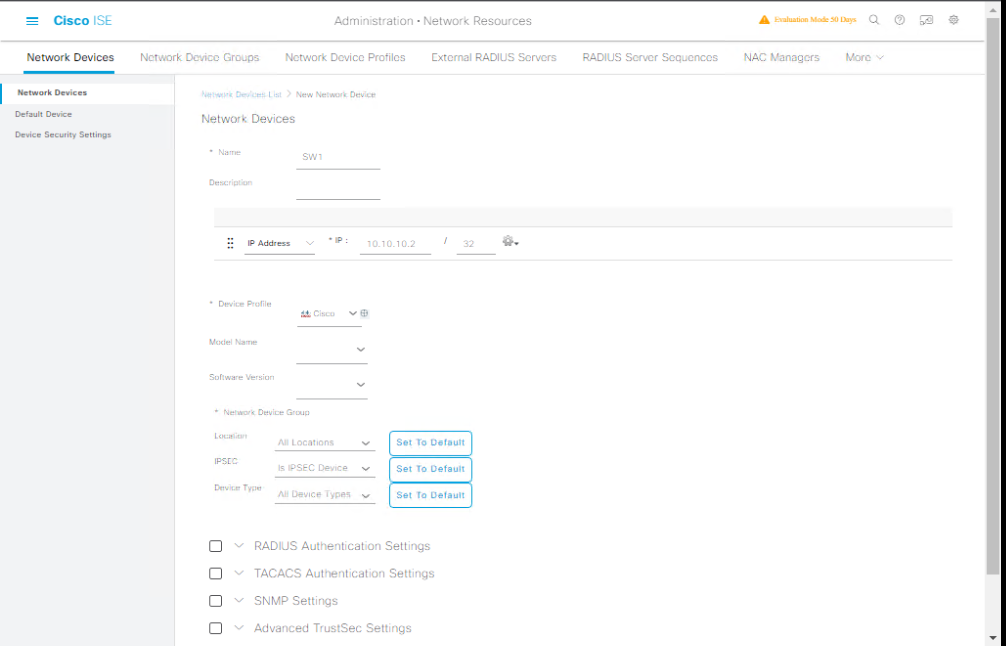Click the Network Devices page heading
The height and width of the screenshot is (646, 1006).
[248, 119]
